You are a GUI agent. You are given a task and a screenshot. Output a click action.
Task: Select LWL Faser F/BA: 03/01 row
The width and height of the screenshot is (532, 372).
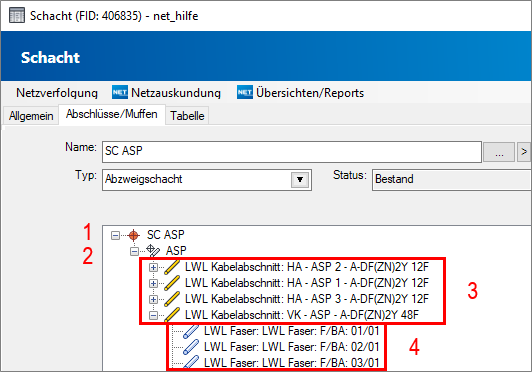[291, 363]
